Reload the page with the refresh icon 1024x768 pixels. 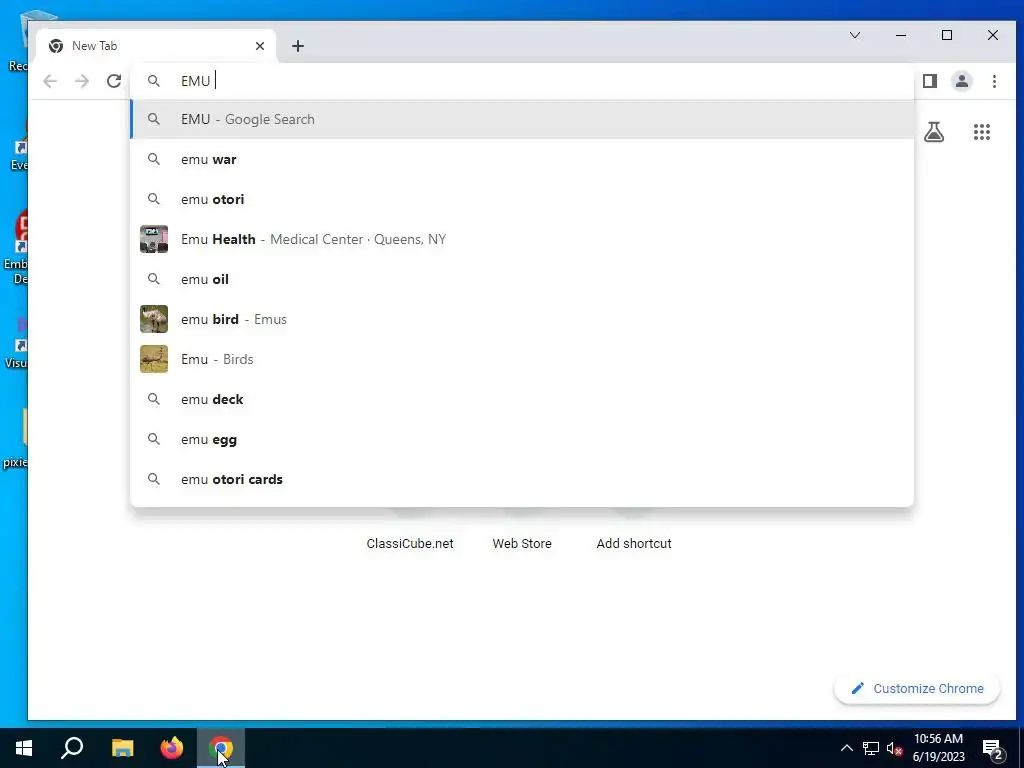pyautogui.click(x=114, y=81)
